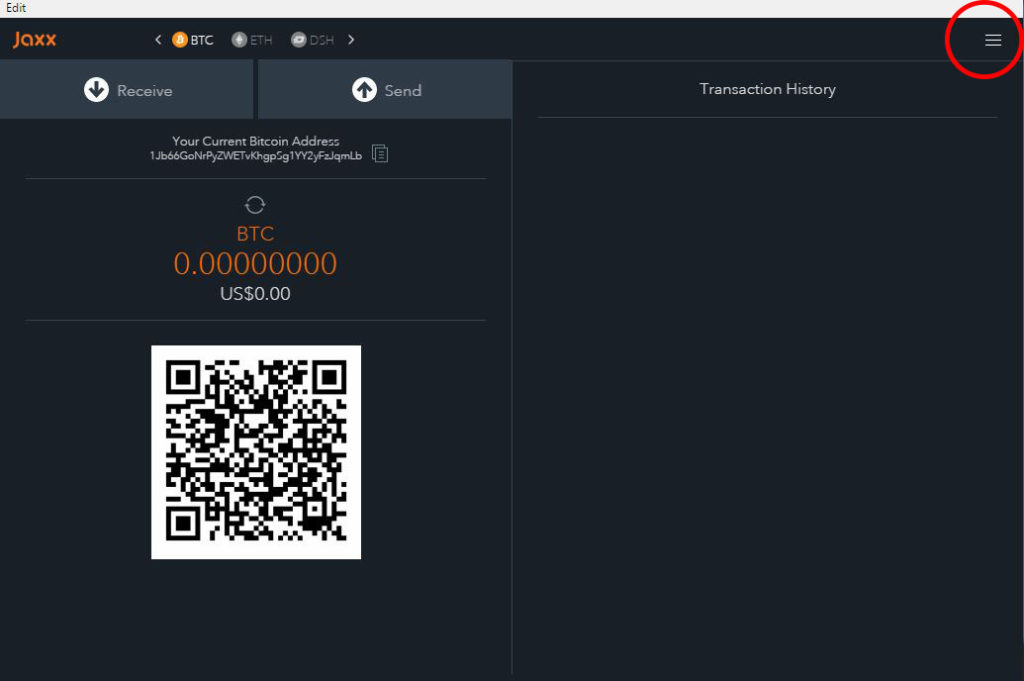Image resolution: width=1024 pixels, height=681 pixels.
Task: Open the Receive tab
Action: tap(127, 89)
